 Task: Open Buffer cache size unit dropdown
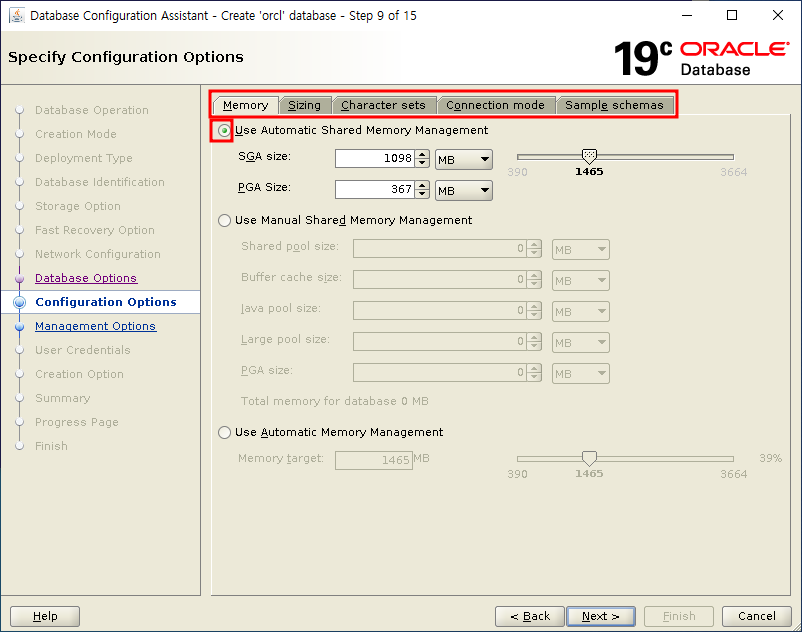581,281
